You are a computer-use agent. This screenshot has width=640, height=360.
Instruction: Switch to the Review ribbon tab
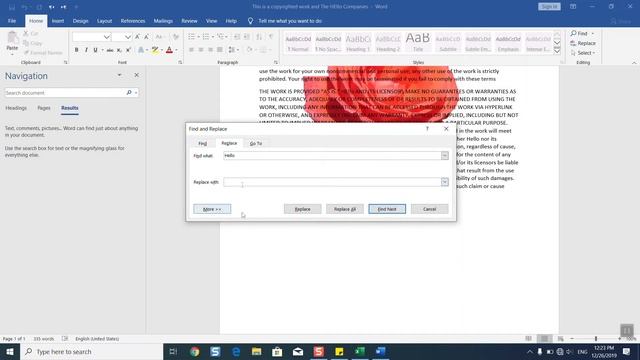tap(189, 21)
